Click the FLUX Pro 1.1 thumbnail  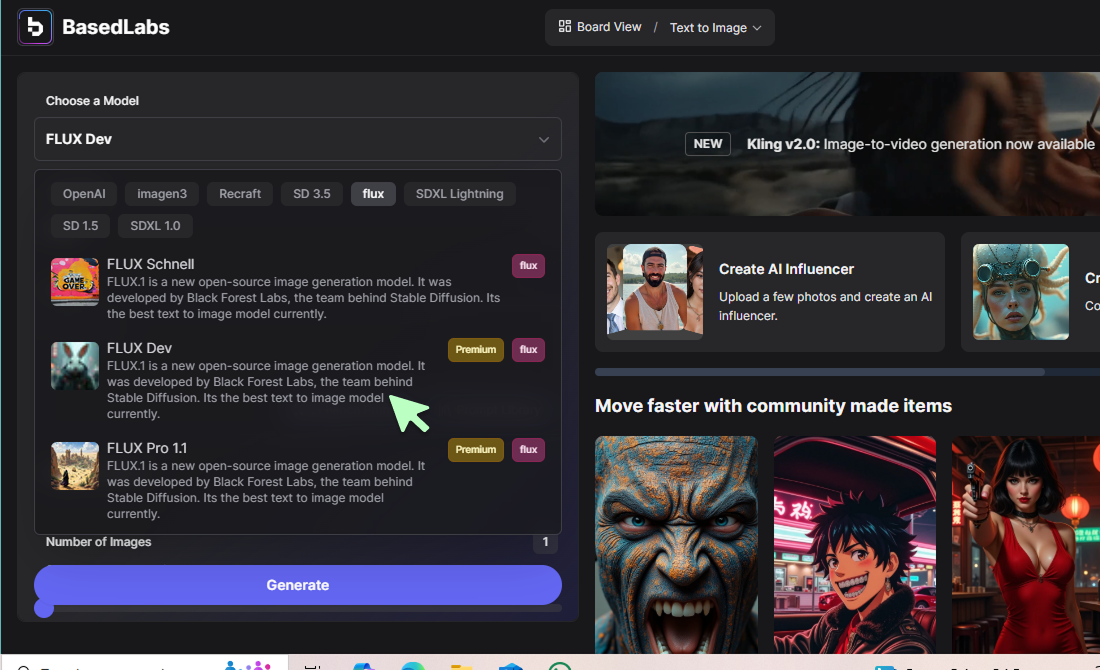75,466
